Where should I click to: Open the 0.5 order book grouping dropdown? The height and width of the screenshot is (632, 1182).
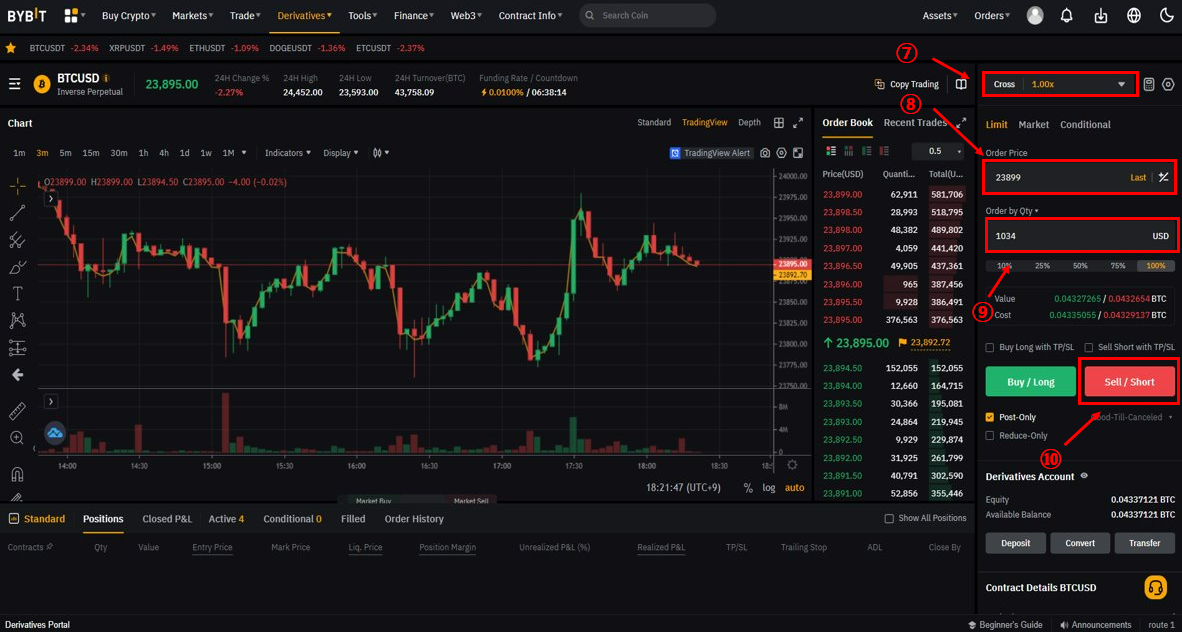coord(938,151)
